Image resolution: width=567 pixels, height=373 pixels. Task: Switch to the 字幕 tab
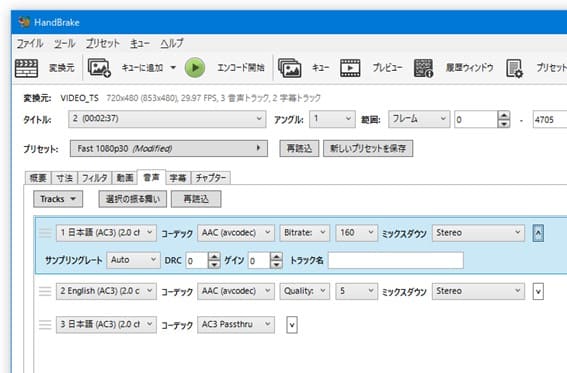(x=178, y=178)
